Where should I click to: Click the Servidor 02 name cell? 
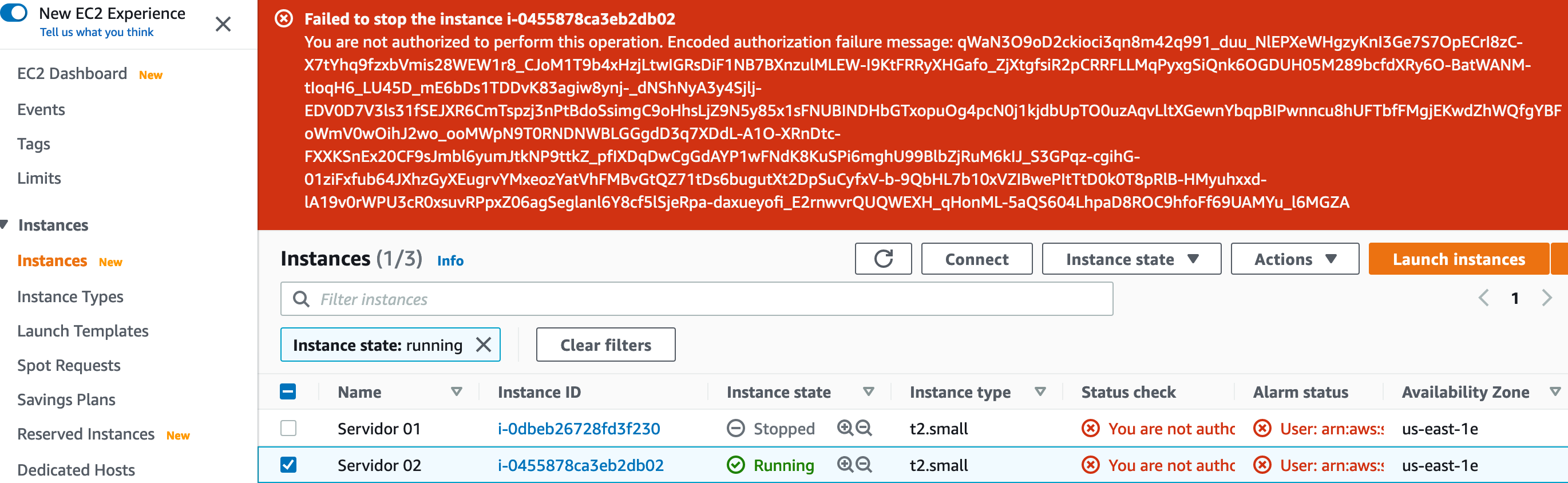(379, 465)
